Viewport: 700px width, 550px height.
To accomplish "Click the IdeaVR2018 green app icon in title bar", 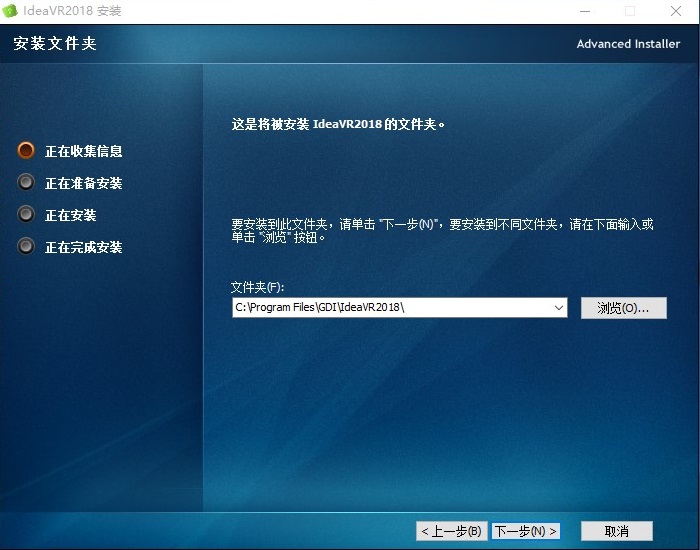I will tap(10, 10).
